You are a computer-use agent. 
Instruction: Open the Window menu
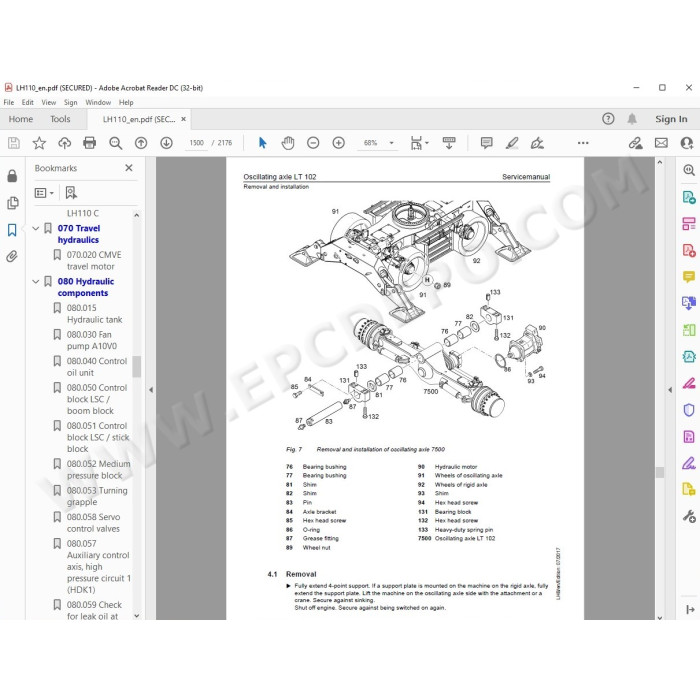point(98,102)
